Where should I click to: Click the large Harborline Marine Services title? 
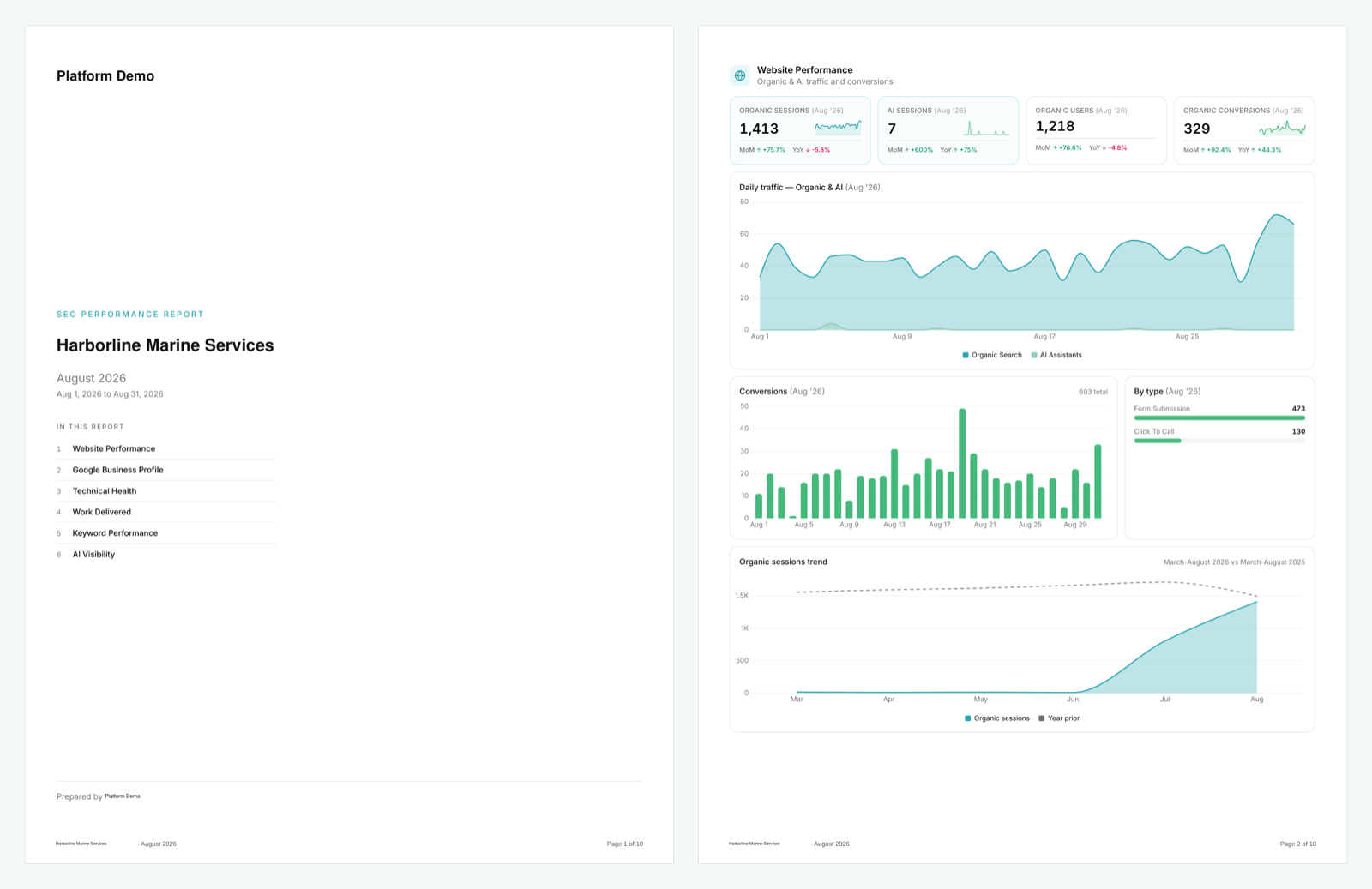tap(165, 345)
